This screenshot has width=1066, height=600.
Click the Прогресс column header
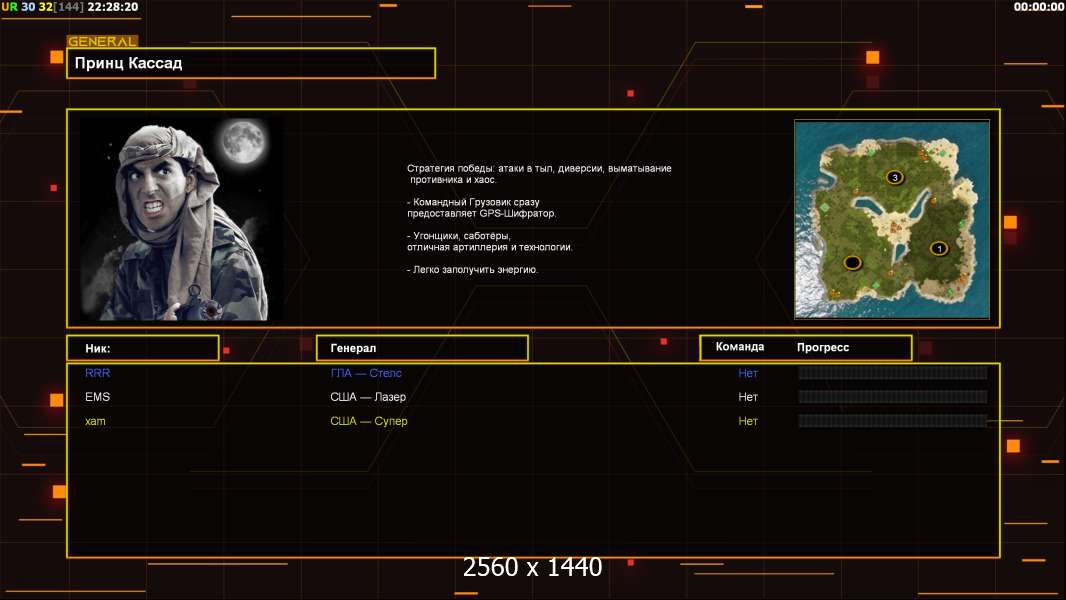(823, 347)
